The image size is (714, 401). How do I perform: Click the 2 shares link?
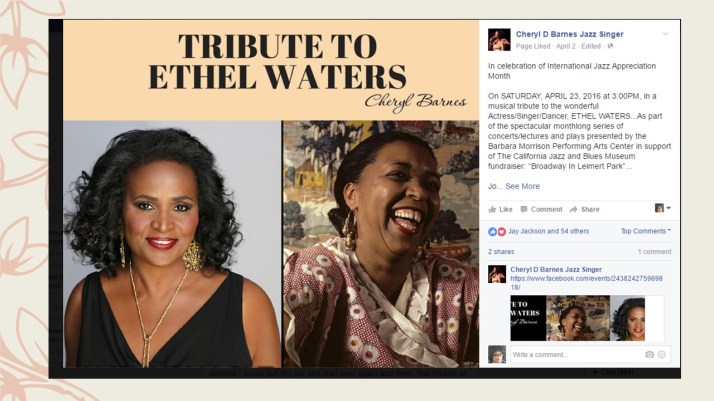tap(501, 252)
